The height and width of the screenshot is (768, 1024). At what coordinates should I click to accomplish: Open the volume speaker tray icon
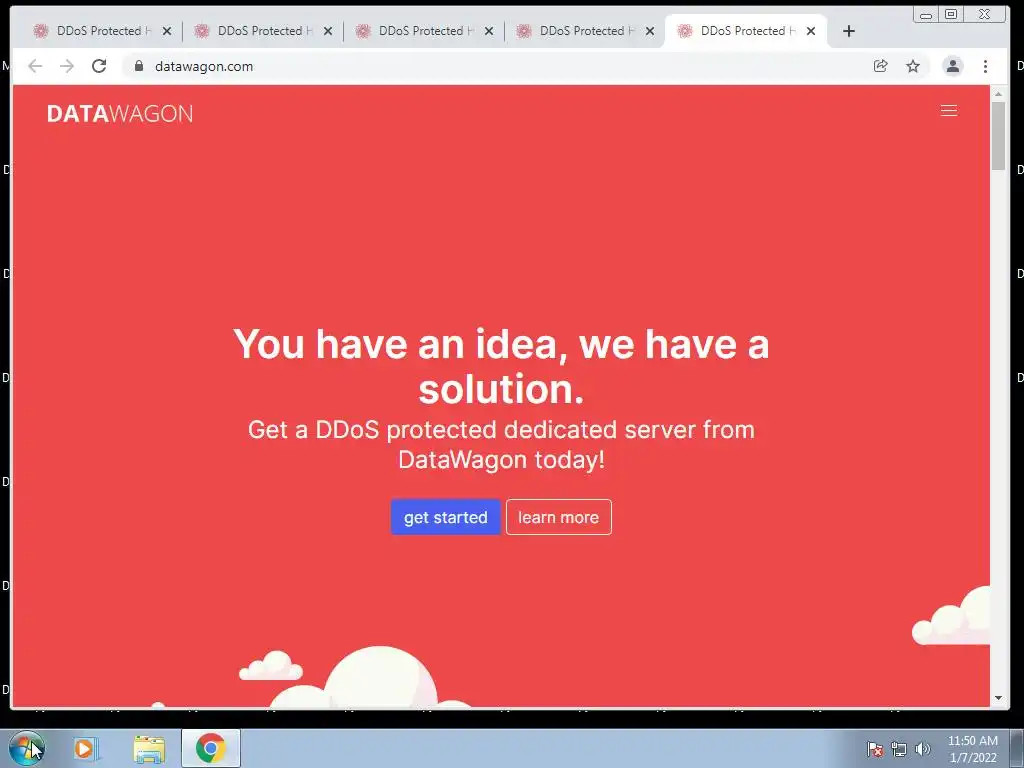(922, 749)
